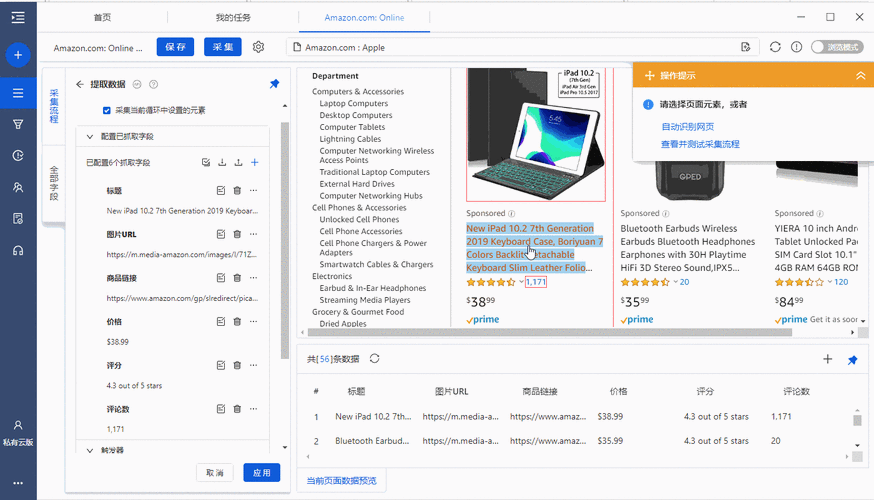Open the document search icon in sidebar
874x500 pixels.
(18, 219)
